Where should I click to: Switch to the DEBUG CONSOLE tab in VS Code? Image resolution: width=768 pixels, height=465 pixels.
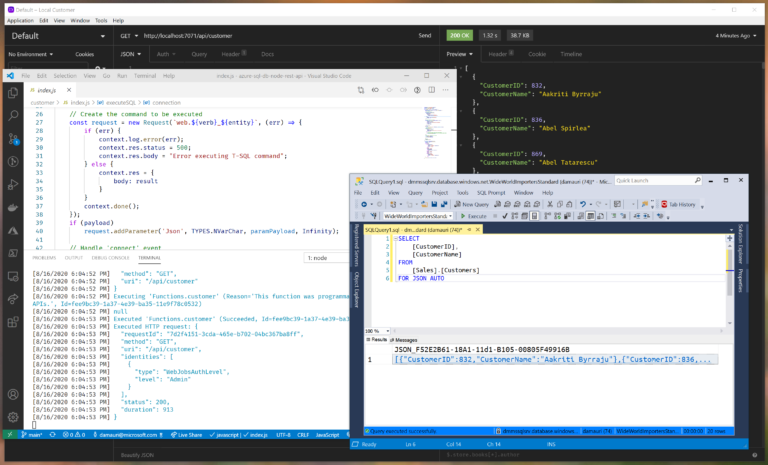pyautogui.click(x=110, y=258)
